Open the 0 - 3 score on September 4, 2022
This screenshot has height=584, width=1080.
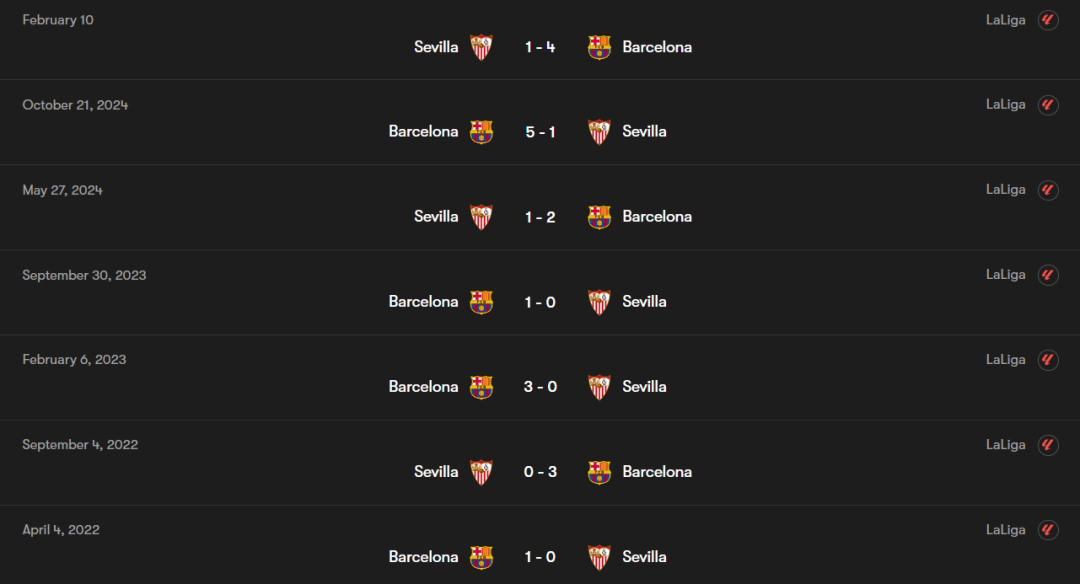540,472
